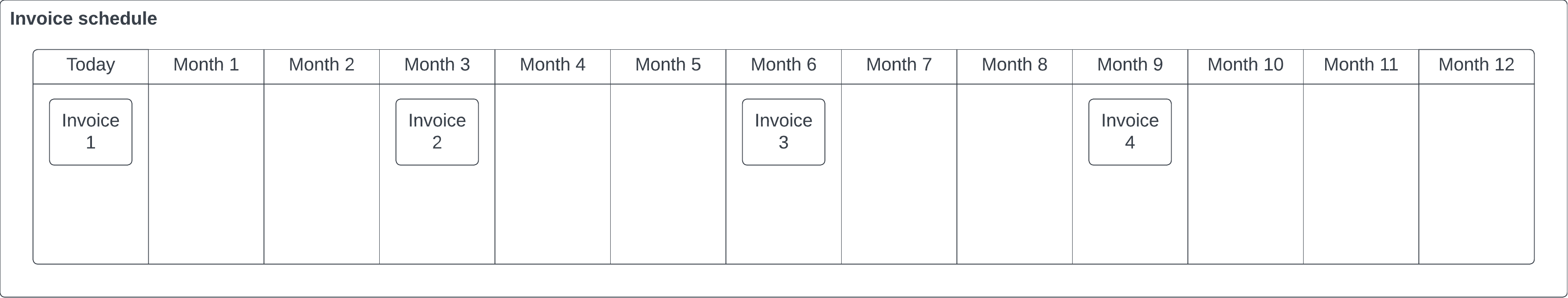Click the Month 8 column header
1568x298 pixels.
tap(1015, 66)
